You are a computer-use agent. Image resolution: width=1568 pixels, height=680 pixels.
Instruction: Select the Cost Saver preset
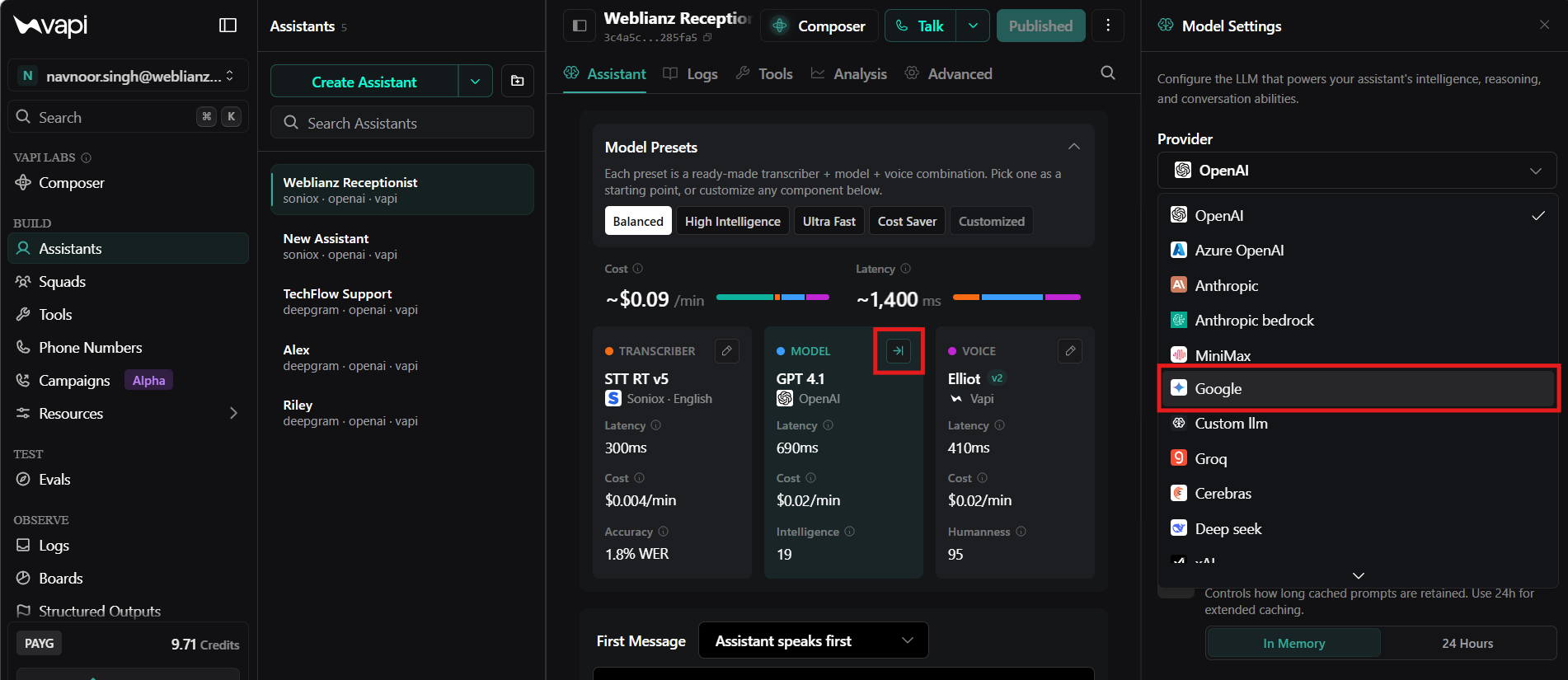907,221
